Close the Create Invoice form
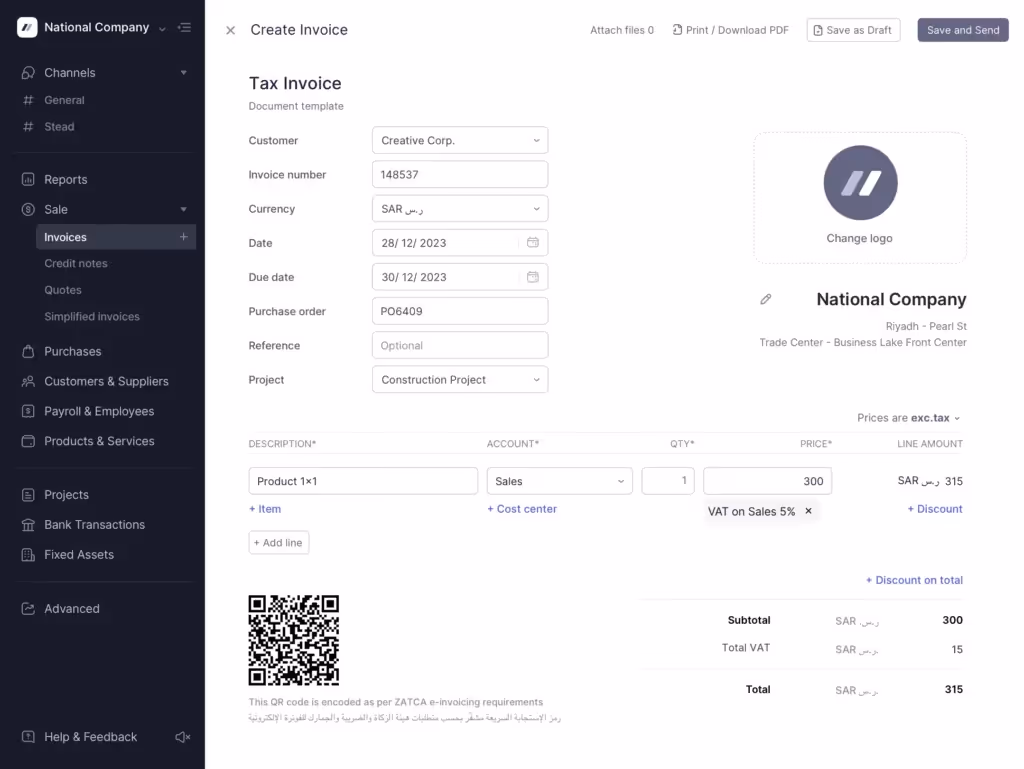The width and height of the screenshot is (1024, 769). pos(231,30)
